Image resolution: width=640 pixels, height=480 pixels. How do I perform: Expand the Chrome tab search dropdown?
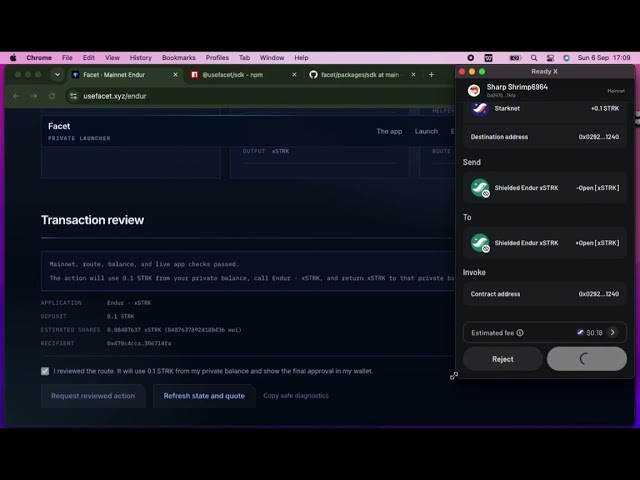click(x=58, y=75)
